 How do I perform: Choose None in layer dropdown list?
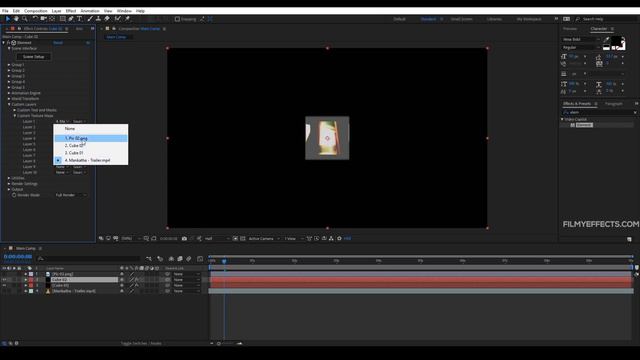[x=91, y=129]
